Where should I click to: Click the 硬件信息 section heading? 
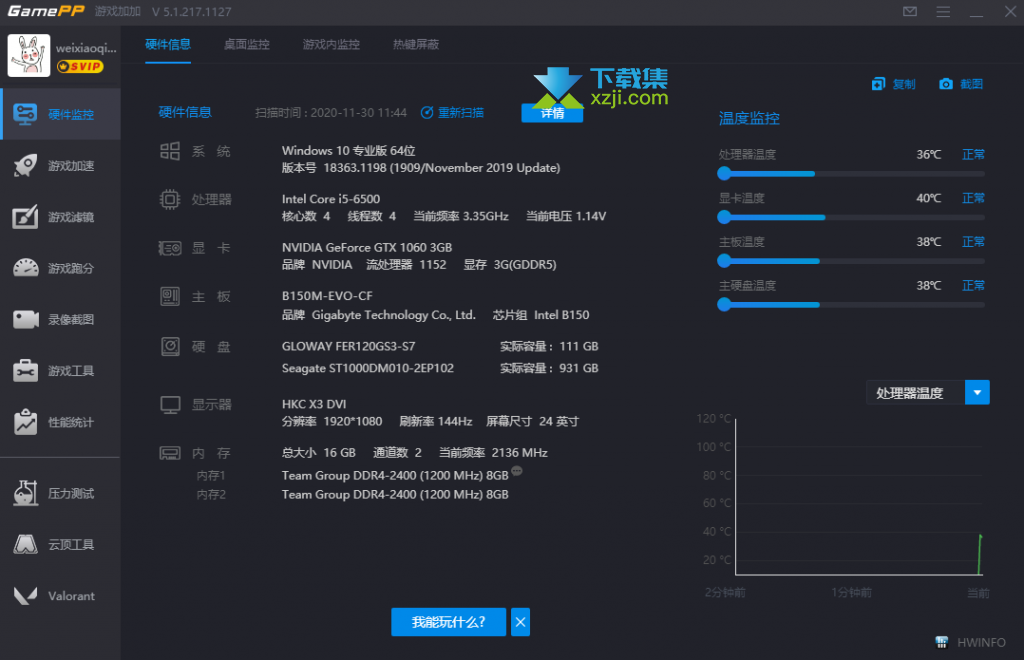185,112
